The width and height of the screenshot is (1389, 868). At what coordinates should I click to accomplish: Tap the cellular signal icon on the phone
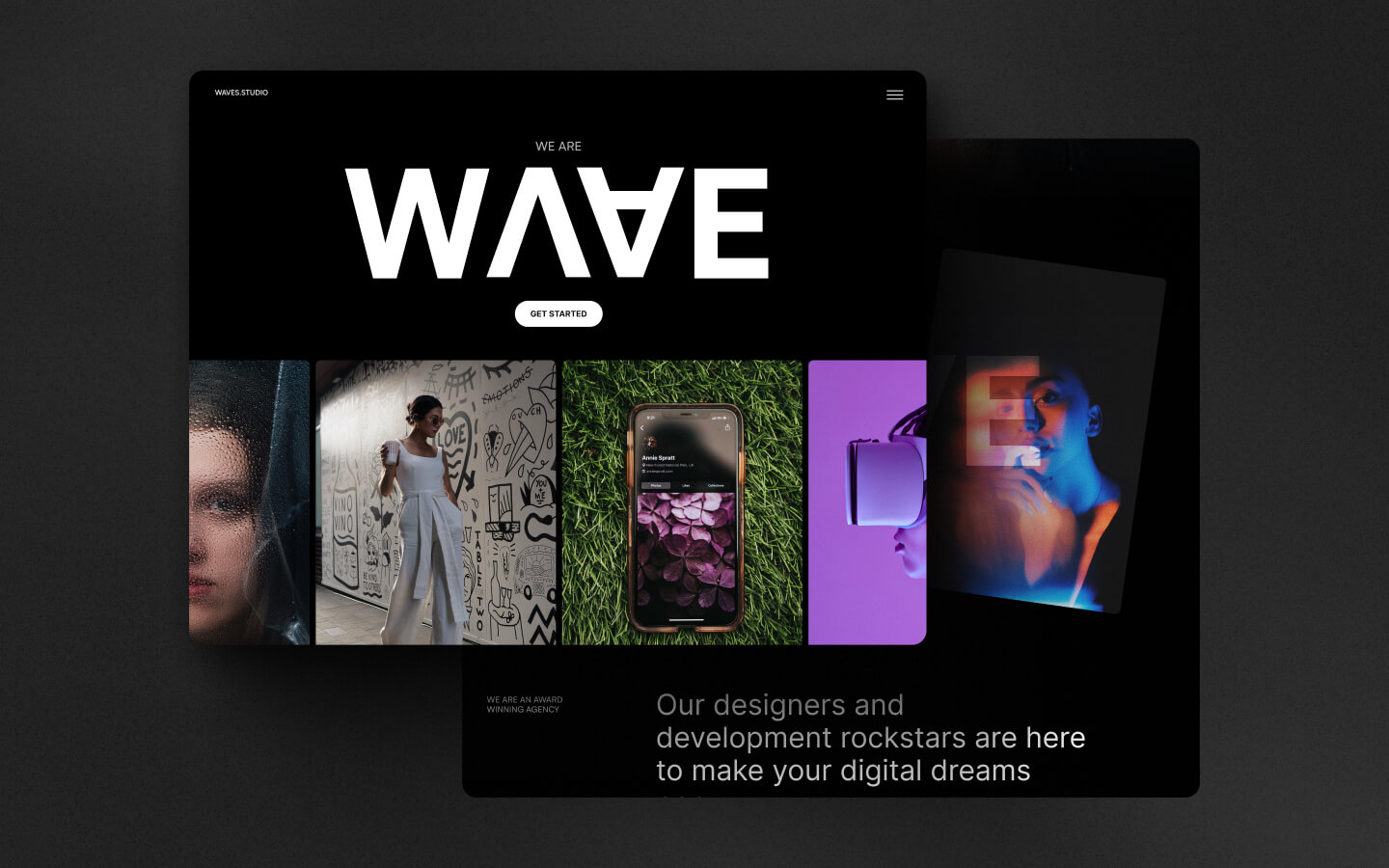tap(713, 418)
